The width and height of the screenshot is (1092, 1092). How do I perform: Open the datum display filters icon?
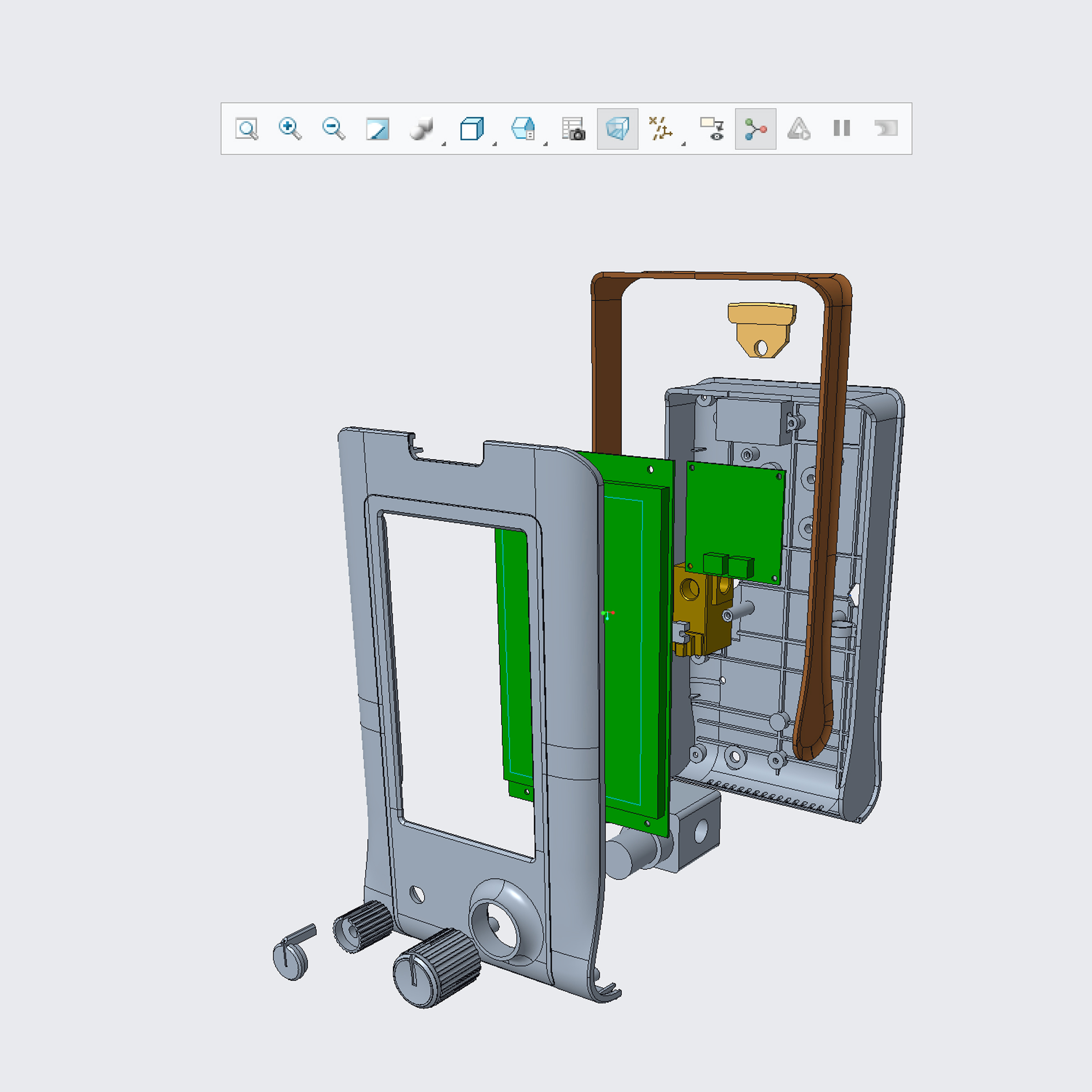click(660, 129)
